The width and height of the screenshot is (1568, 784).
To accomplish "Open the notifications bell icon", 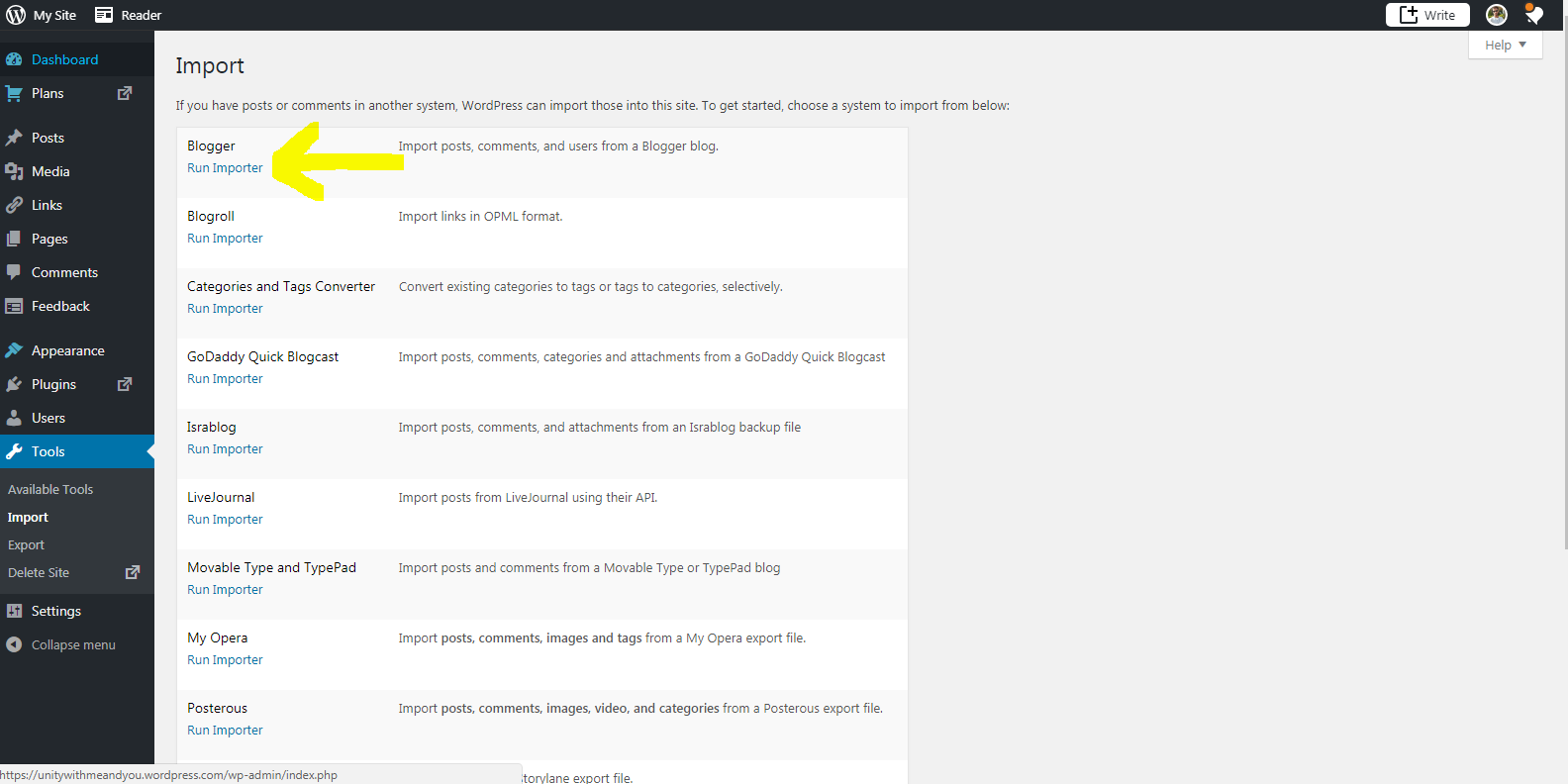I will 1533,15.
